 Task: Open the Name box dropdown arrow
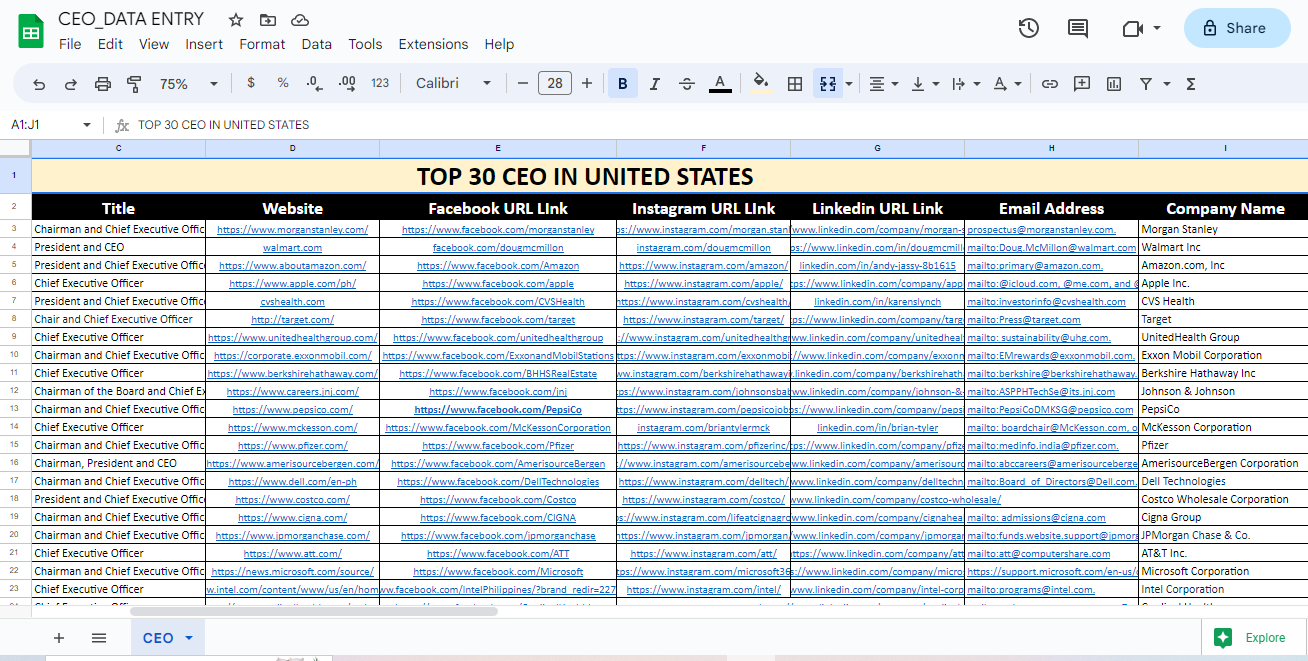point(87,125)
